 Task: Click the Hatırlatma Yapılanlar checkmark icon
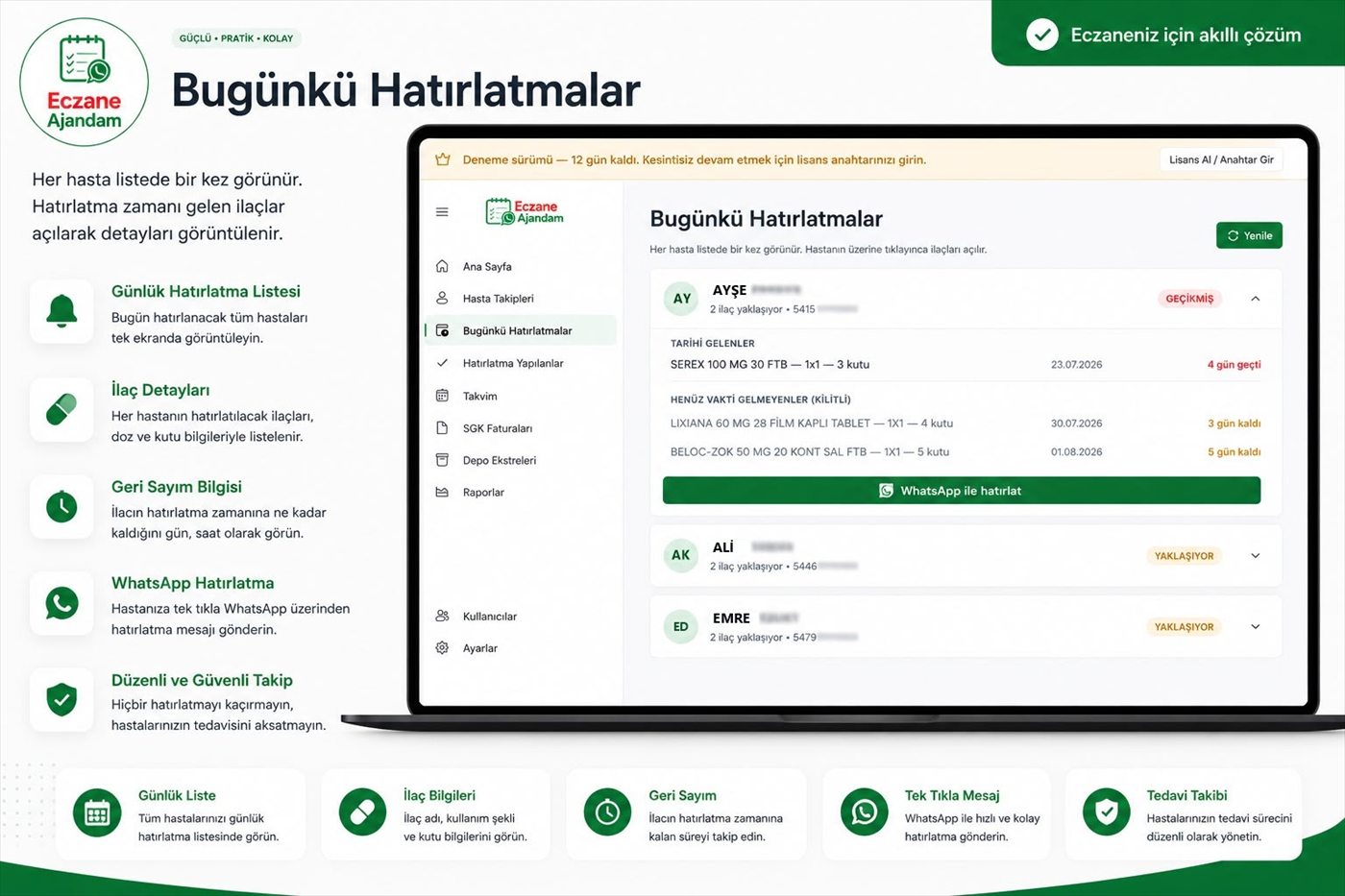point(442,363)
